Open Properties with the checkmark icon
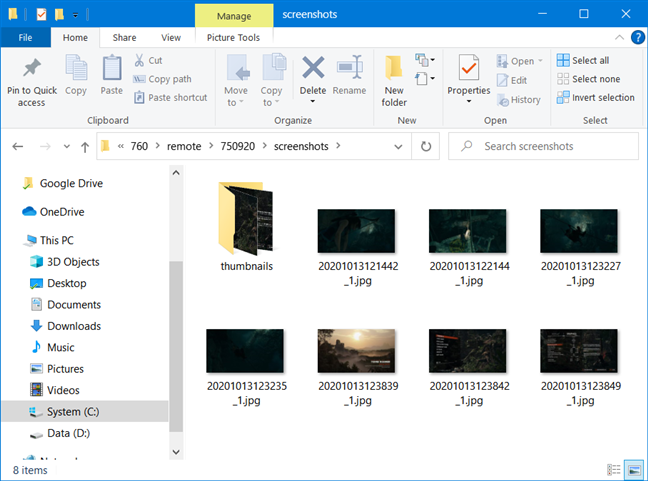 pyautogui.click(x=469, y=67)
